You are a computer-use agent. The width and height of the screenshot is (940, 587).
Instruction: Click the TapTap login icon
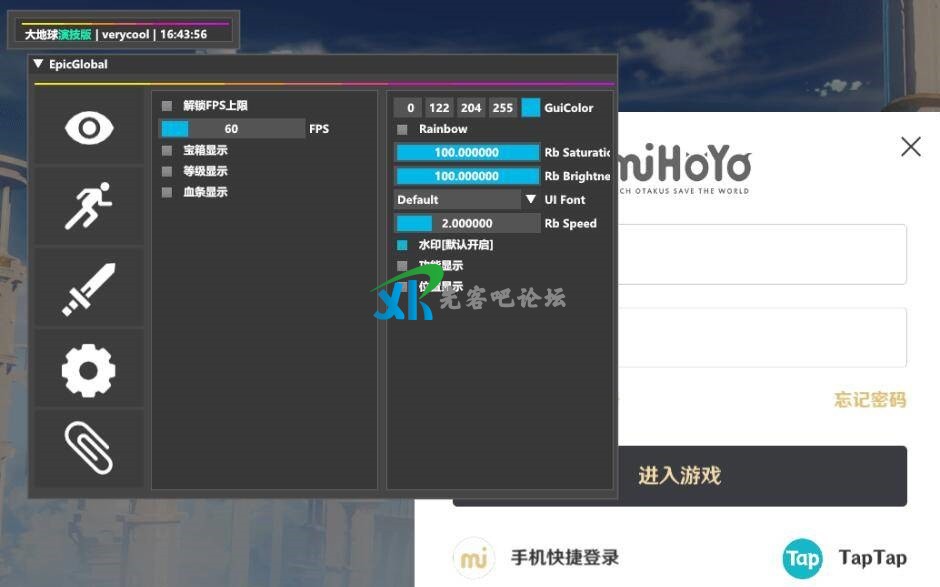click(802, 558)
